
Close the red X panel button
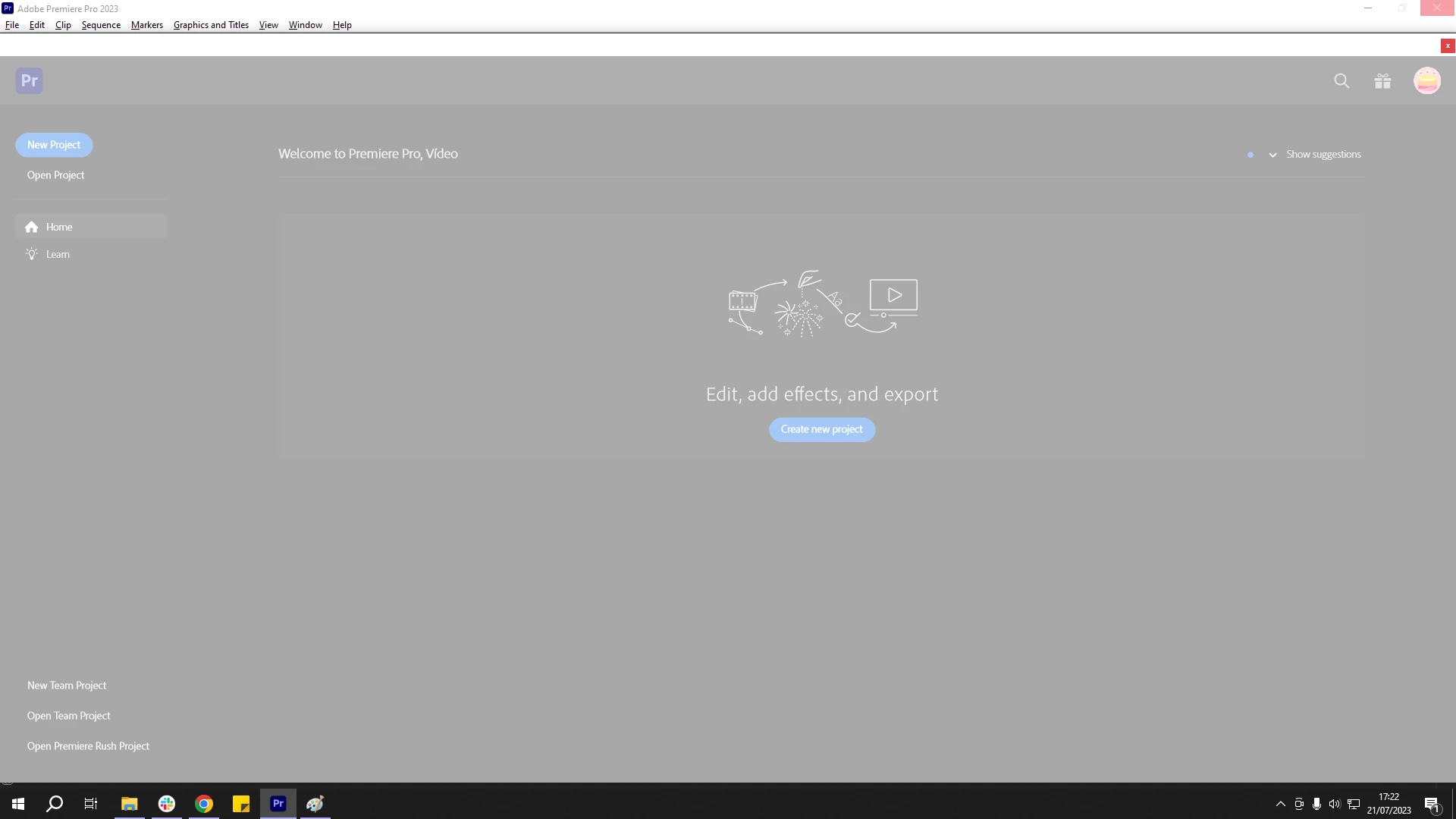[1448, 45]
